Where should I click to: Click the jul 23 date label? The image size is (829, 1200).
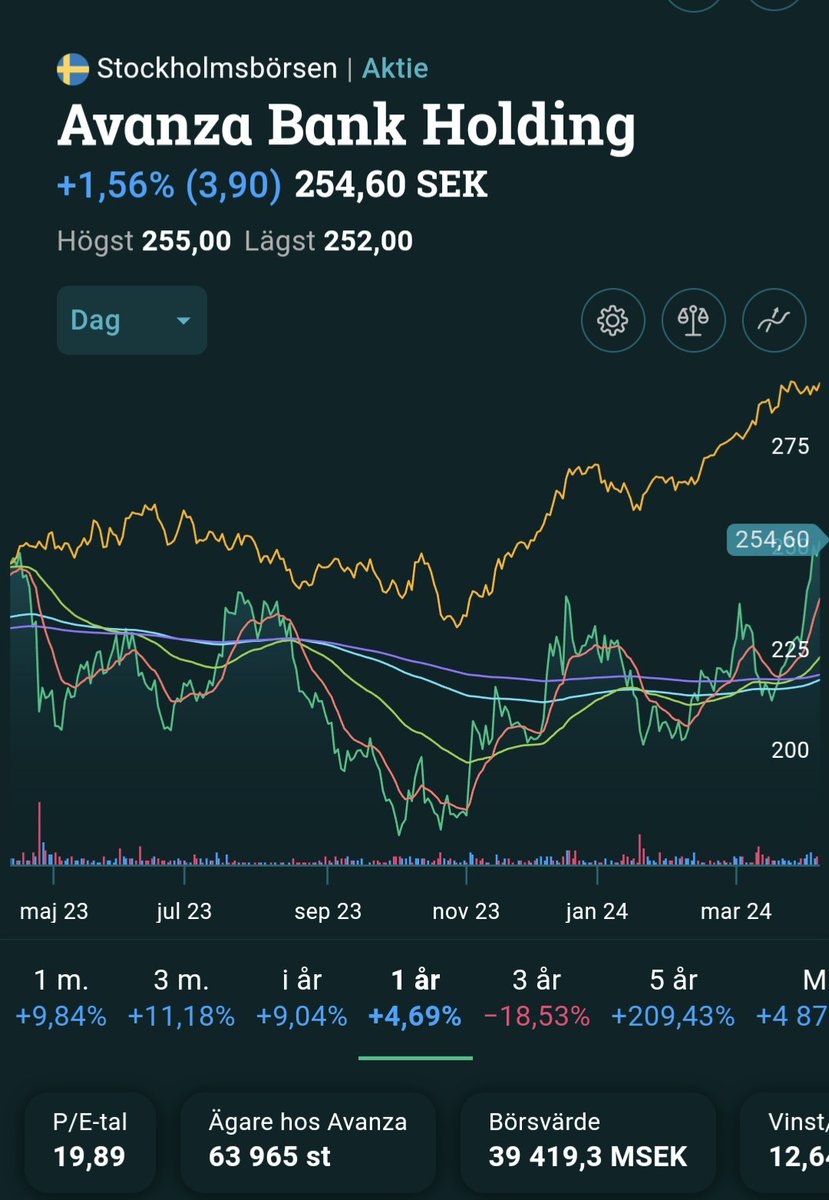coord(185,912)
